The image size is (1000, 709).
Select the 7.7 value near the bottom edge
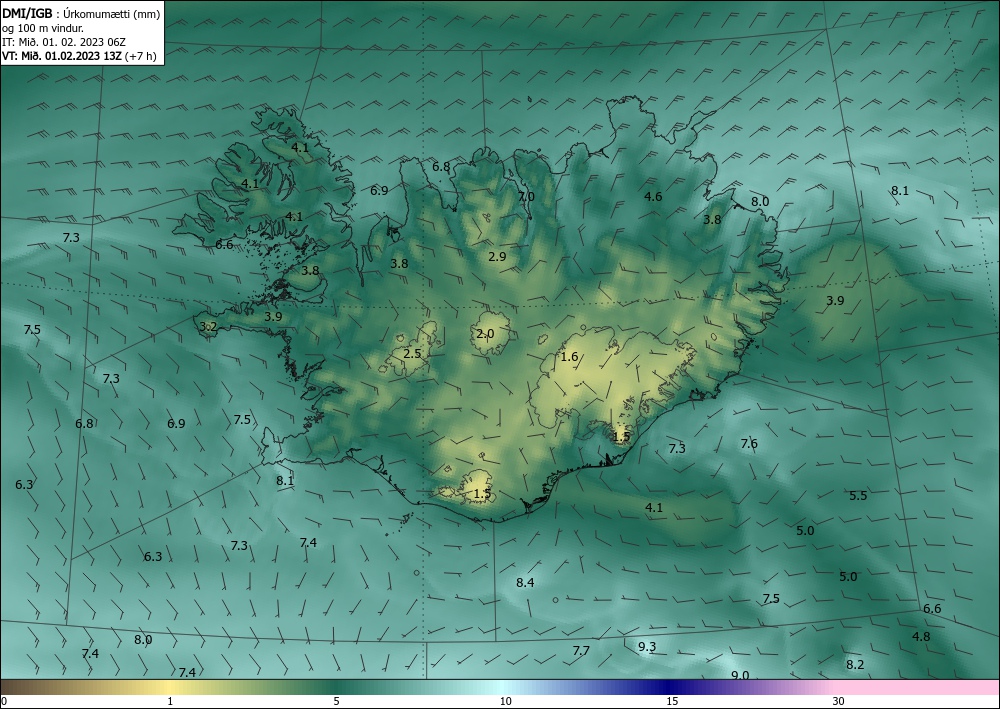(581, 650)
